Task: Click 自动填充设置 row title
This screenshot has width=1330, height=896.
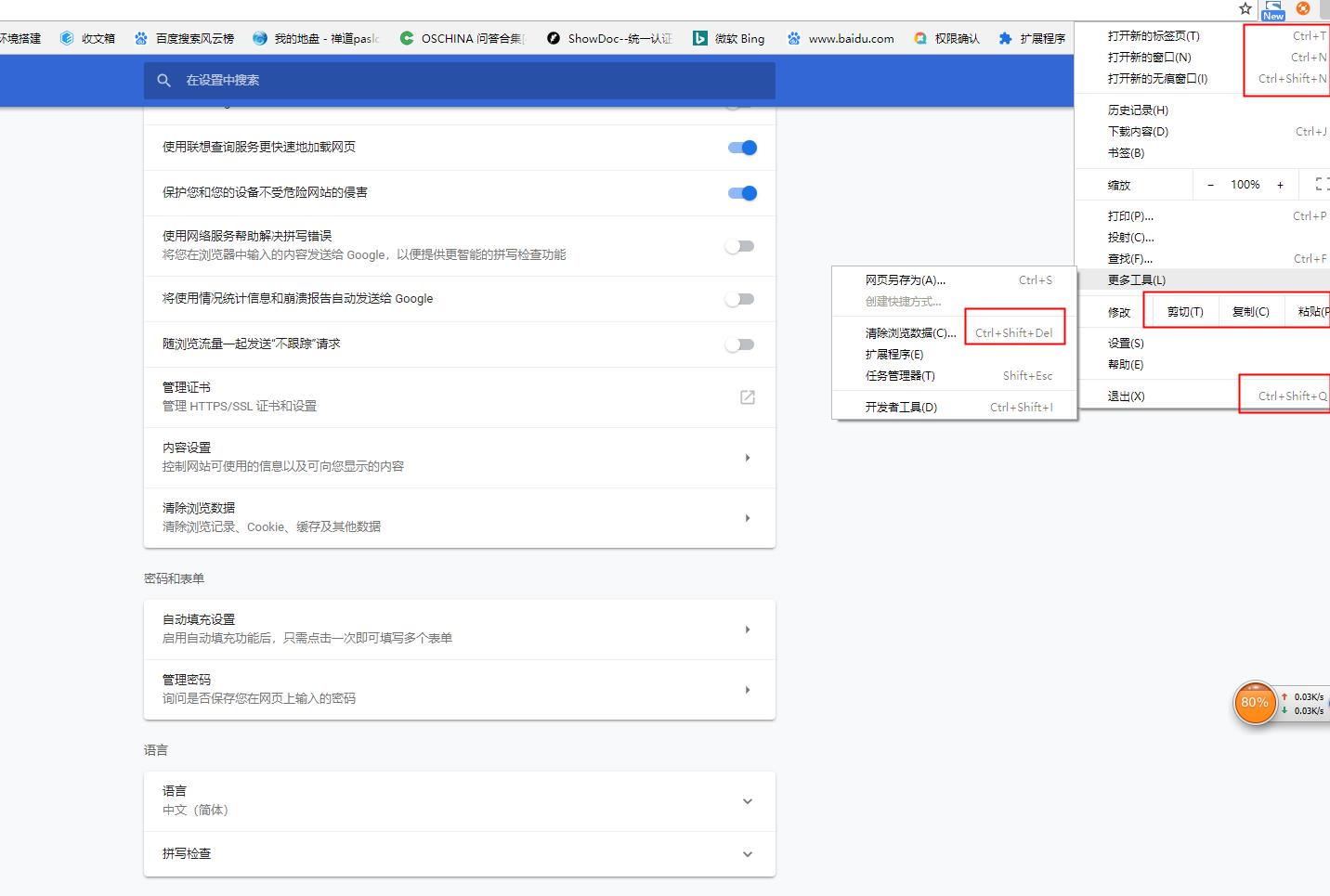Action: click(199, 619)
